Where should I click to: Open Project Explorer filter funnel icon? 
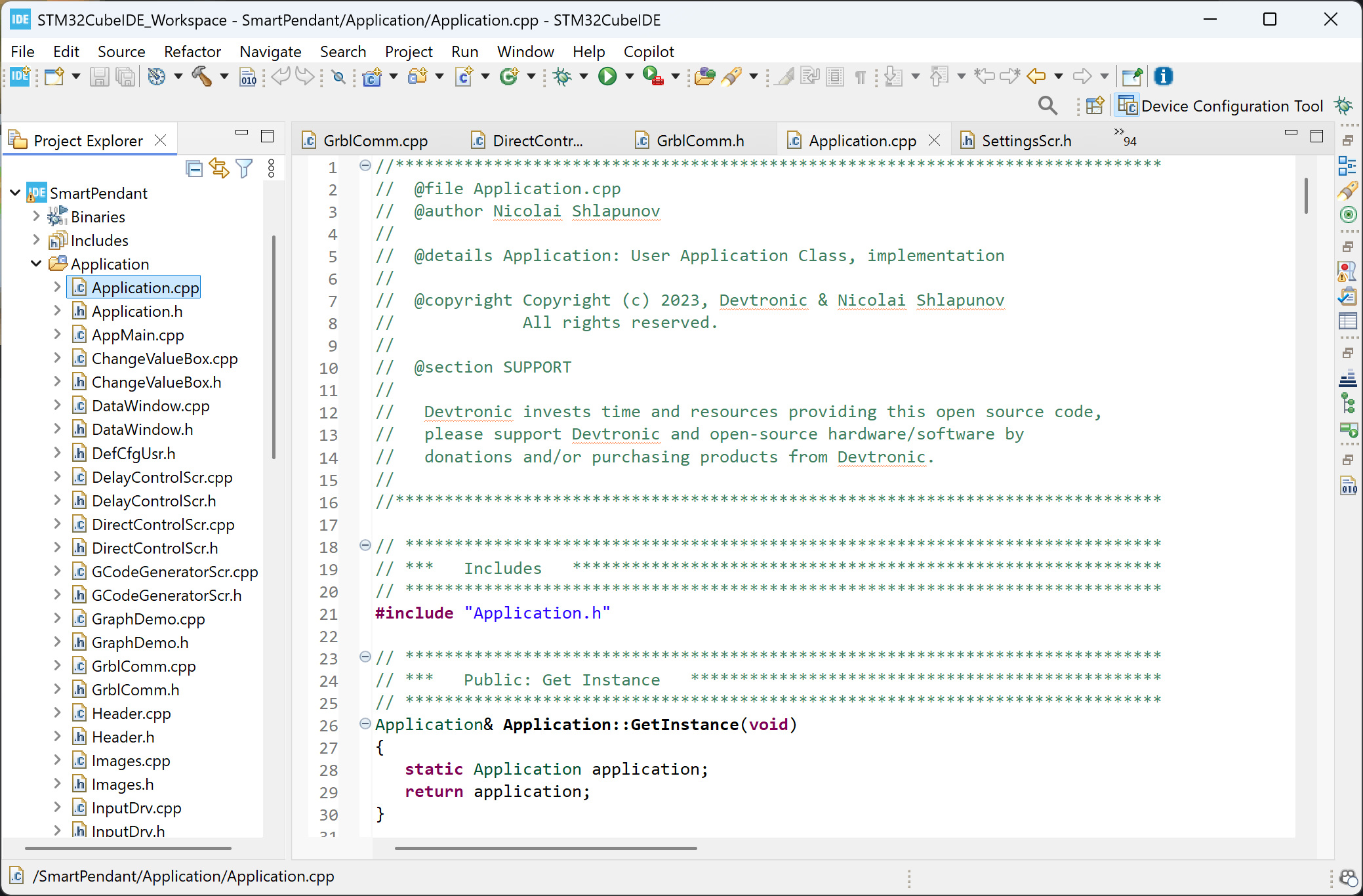[244, 169]
